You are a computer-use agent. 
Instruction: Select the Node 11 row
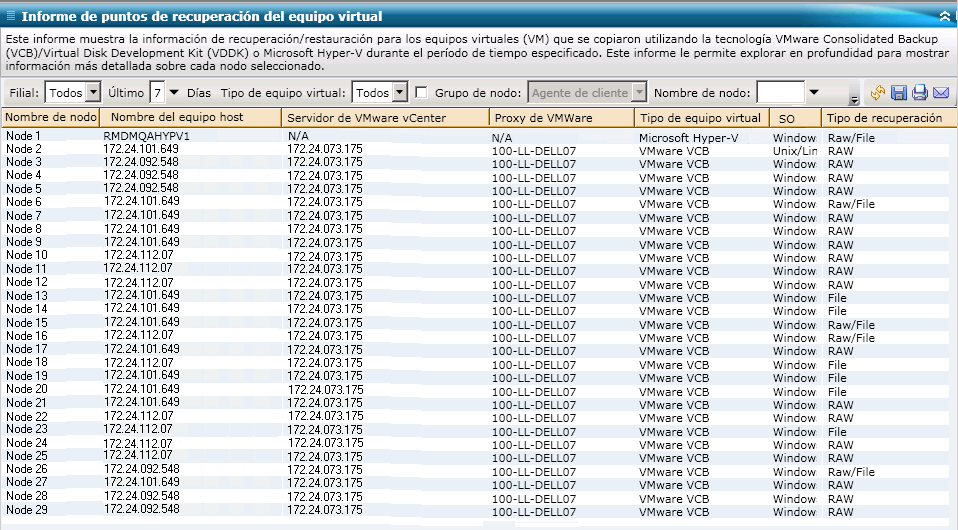pos(26,269)
